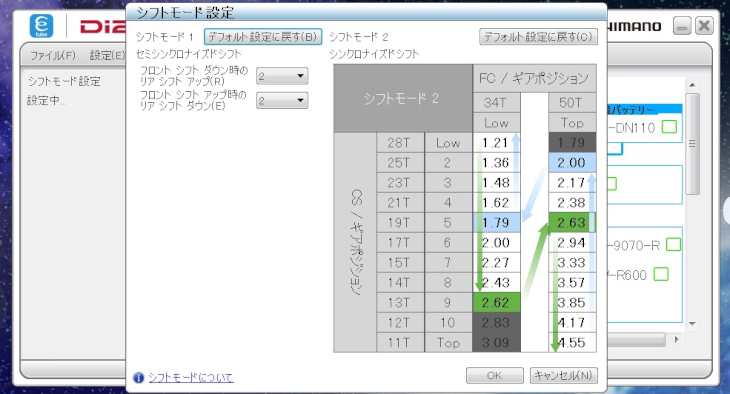The width and height of the screenshot is (730, 394).
Task: Click the 3.33 gear ratio cell
Action: click(572, 263)
